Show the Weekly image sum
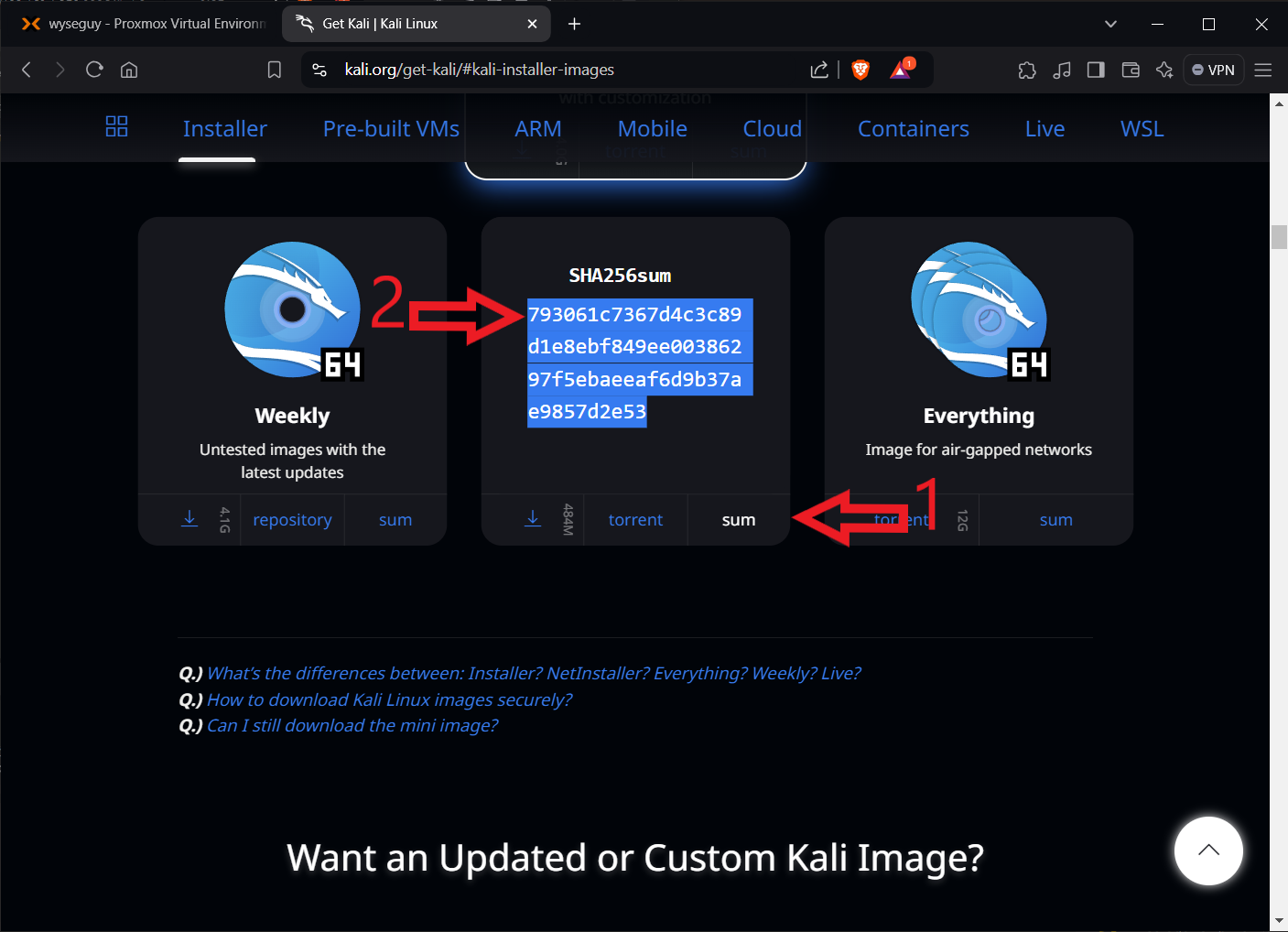 coord(395,520)
